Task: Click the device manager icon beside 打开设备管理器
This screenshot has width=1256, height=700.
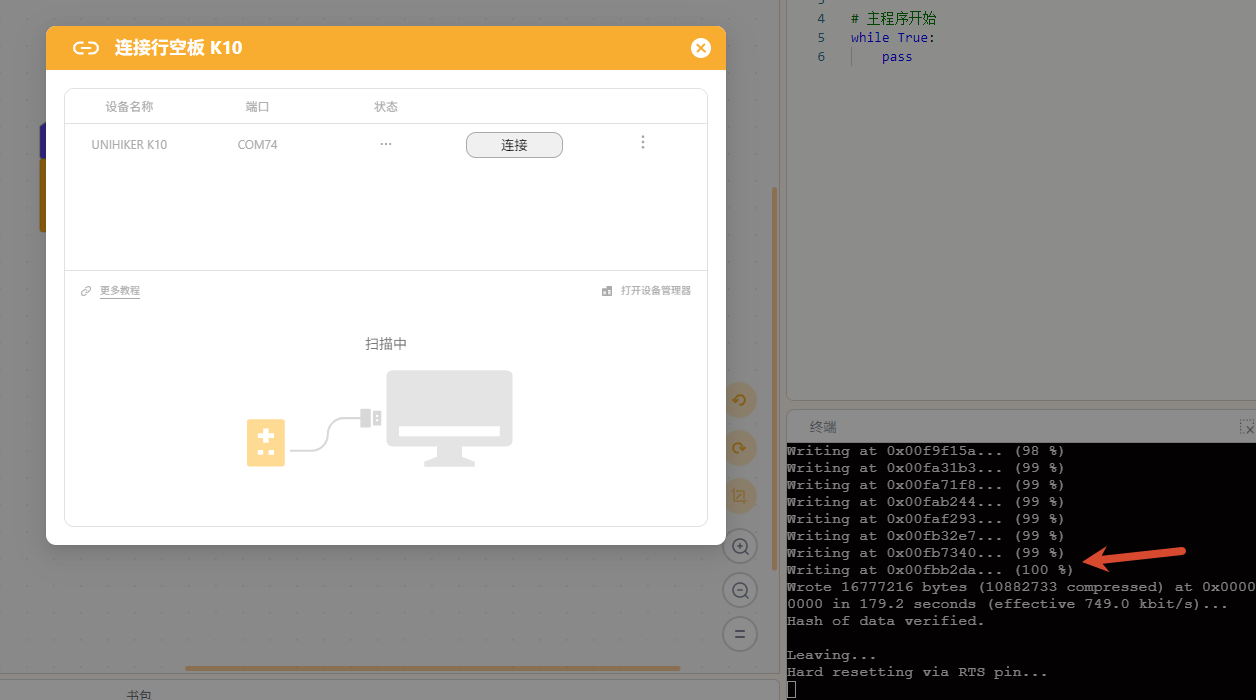Action: (x=607, y=291)
